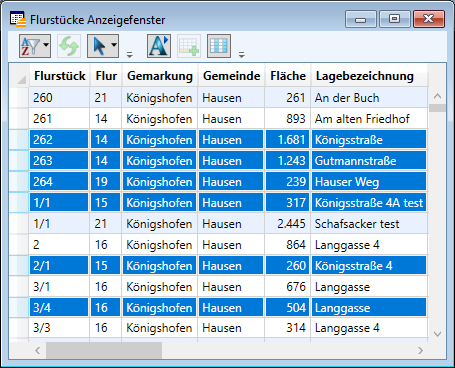Select cell Flurstück 260
The width and height of the screenshot is (455, 368).
point(59,98)
